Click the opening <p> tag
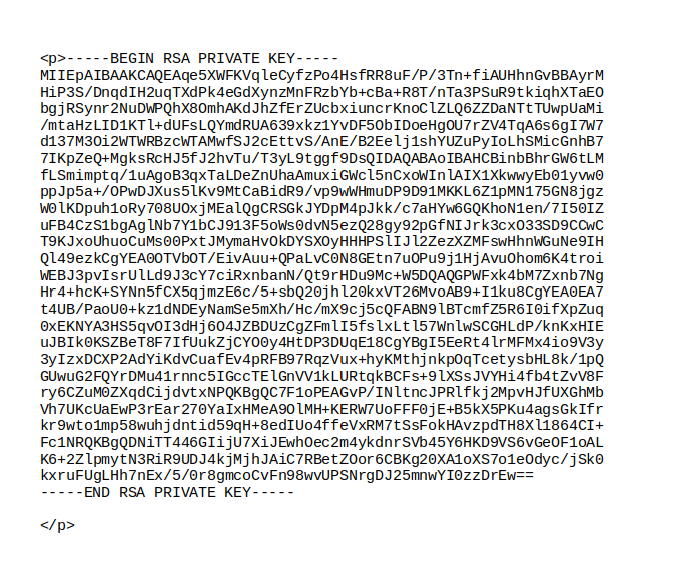 coord(53,59)
